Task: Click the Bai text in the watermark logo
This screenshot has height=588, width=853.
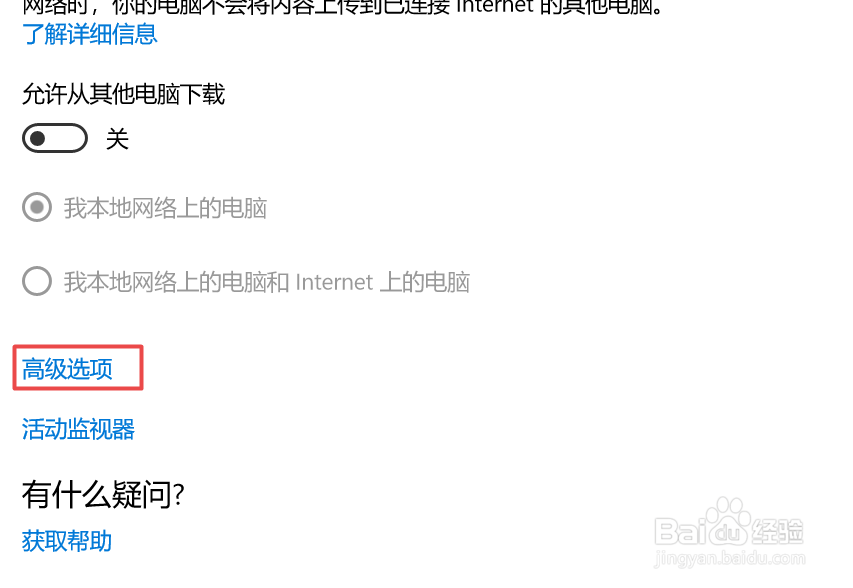Action: pos(680,531)
